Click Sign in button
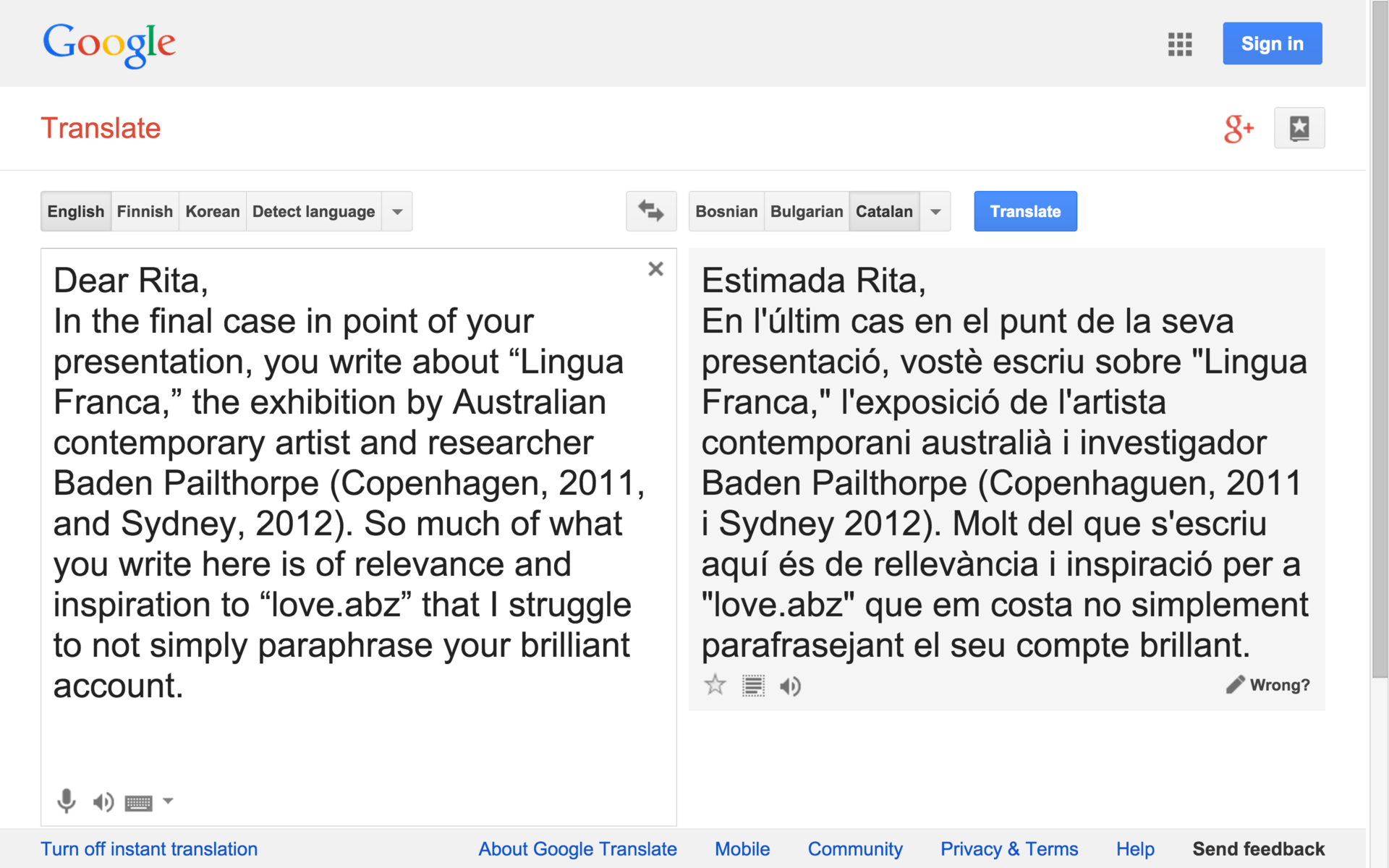The height and width of the screenshot is (868, 1389). tap(1272, 43)
